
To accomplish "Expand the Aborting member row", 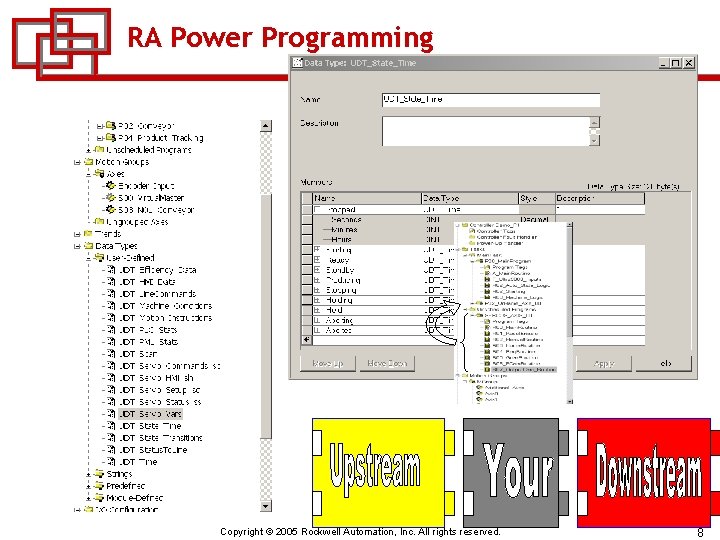I will tap(317, 321).
